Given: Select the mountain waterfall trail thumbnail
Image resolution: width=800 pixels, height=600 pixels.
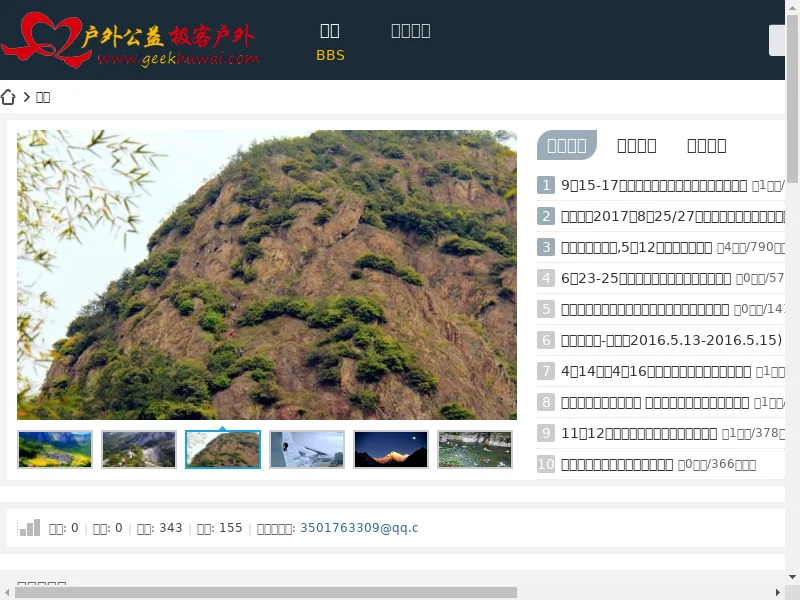Looking at the screenshot, I should tap(139, 449).
